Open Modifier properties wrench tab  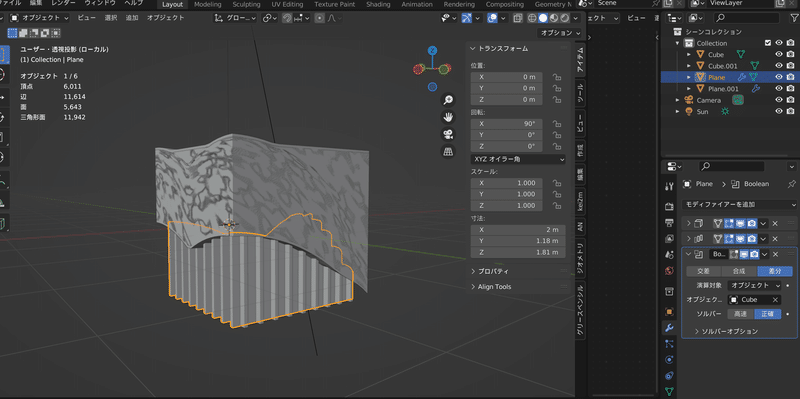click(669, 327)
